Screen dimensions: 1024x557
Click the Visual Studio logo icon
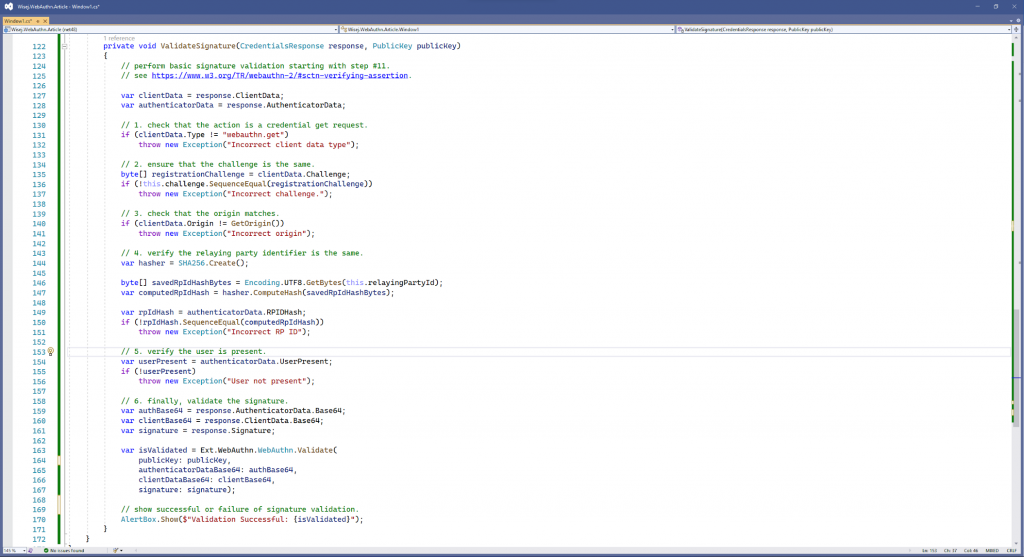(8, 7)
